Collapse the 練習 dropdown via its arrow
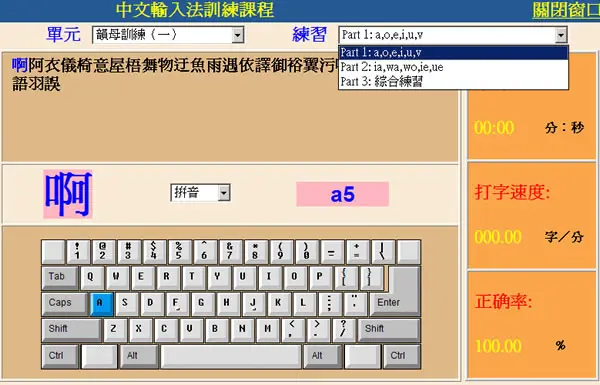The height and width of the screenshot is (385, 600). click(561, 35)
